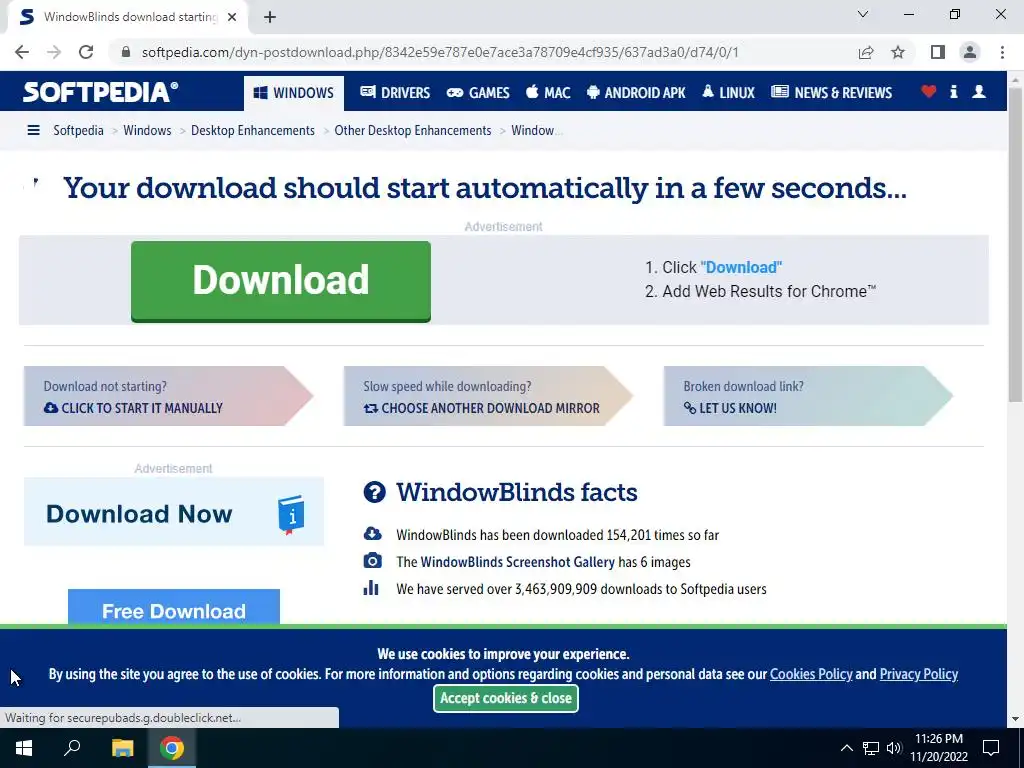Go back with browser back arrow
The height and width of the screenshot is (768, 1024).
click(x=22, y=52)
